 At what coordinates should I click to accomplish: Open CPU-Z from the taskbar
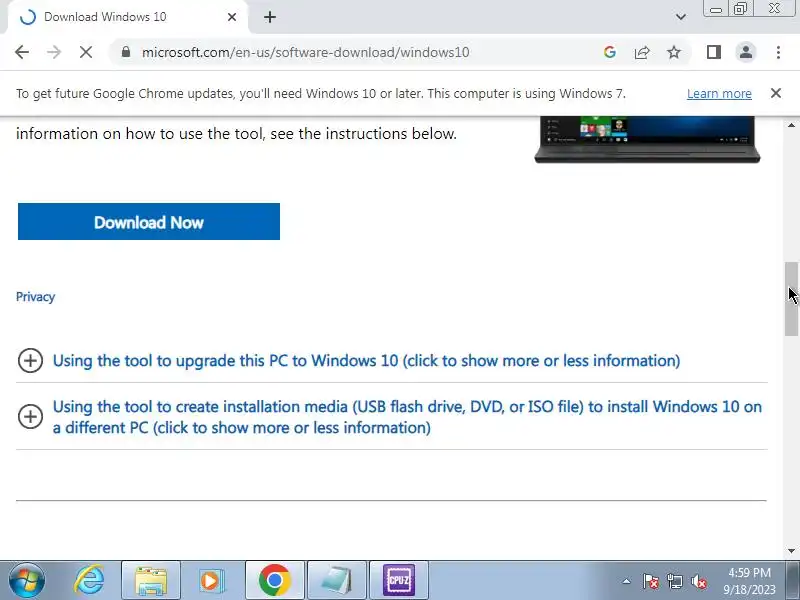399,581
